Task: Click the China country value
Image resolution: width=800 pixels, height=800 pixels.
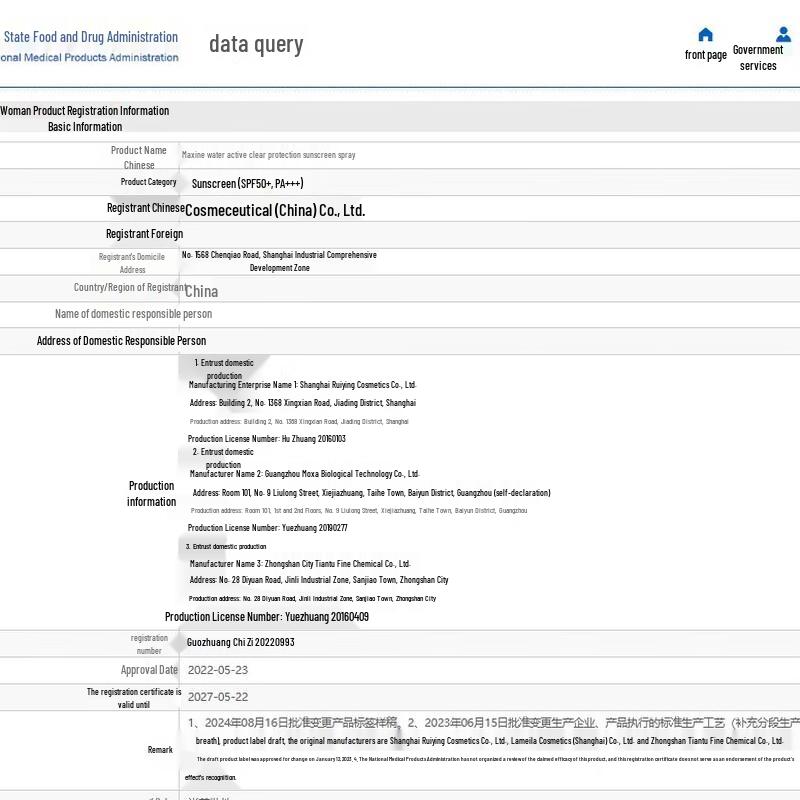Action: (x=202, y=291)
